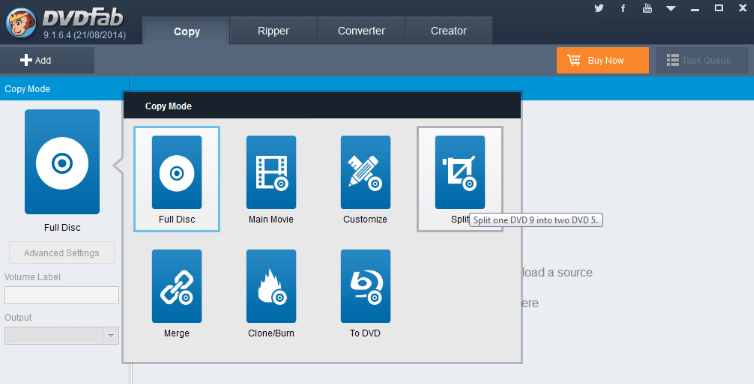Click the Main Movie label text

[271, 220]
